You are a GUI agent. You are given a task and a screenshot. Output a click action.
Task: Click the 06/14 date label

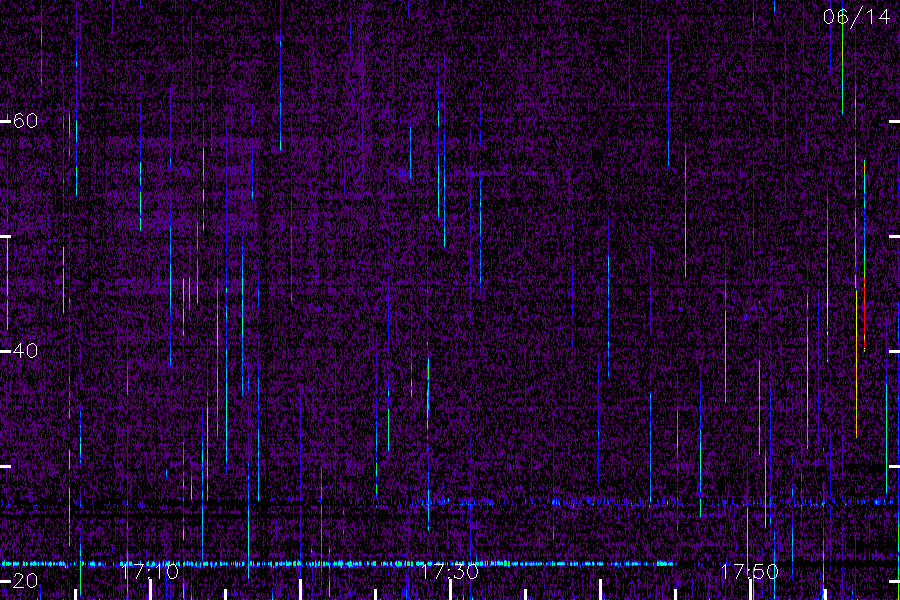856,17
